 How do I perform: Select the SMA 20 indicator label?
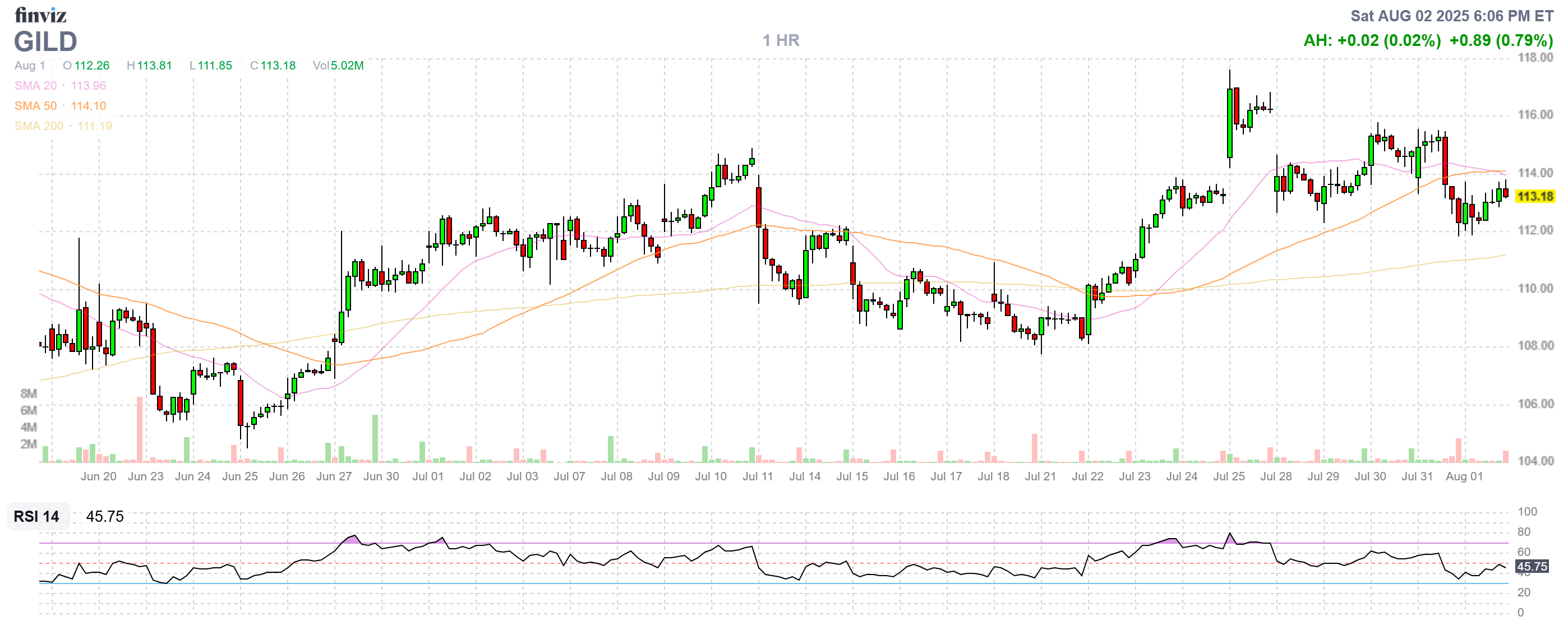tap(36, 86)
